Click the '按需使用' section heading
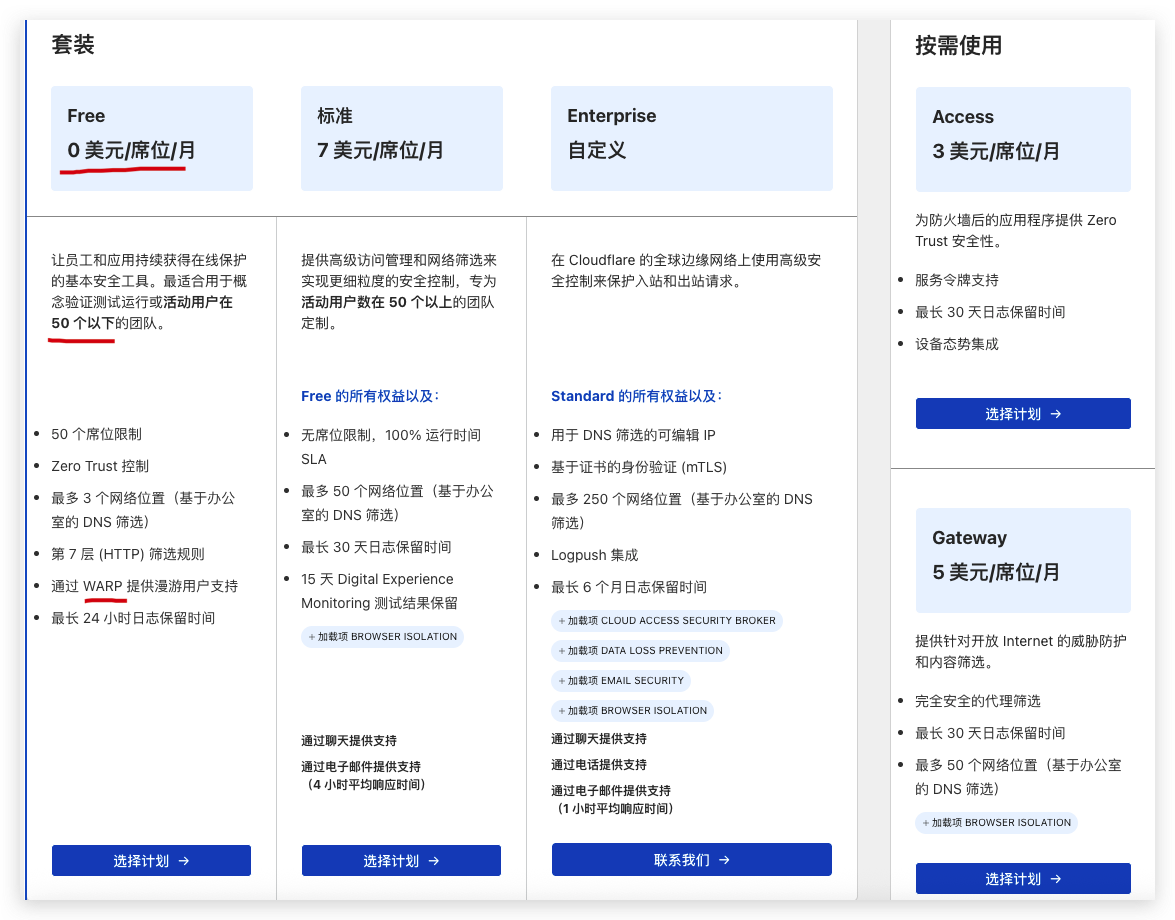Image resolution: width=1175 pixels, height=920 pixels. click(x=958, y=46)
